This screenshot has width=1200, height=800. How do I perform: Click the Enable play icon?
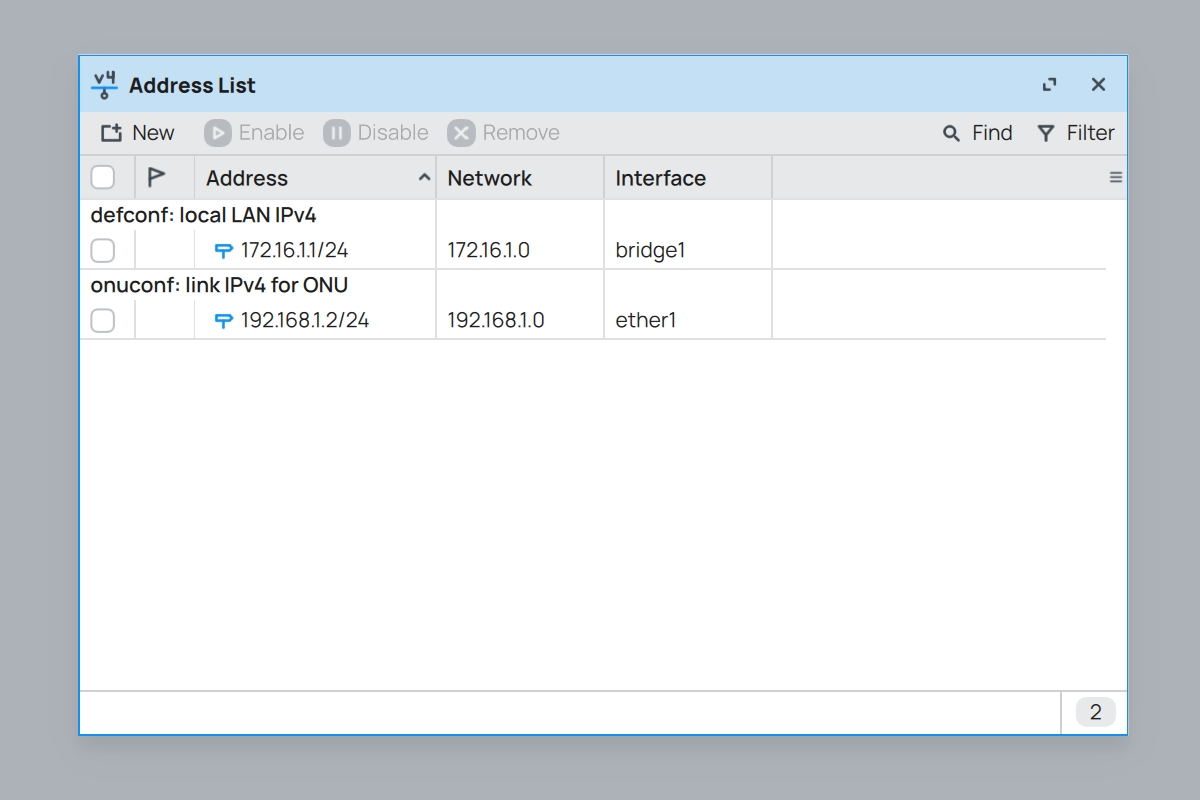tap(217, 133)
